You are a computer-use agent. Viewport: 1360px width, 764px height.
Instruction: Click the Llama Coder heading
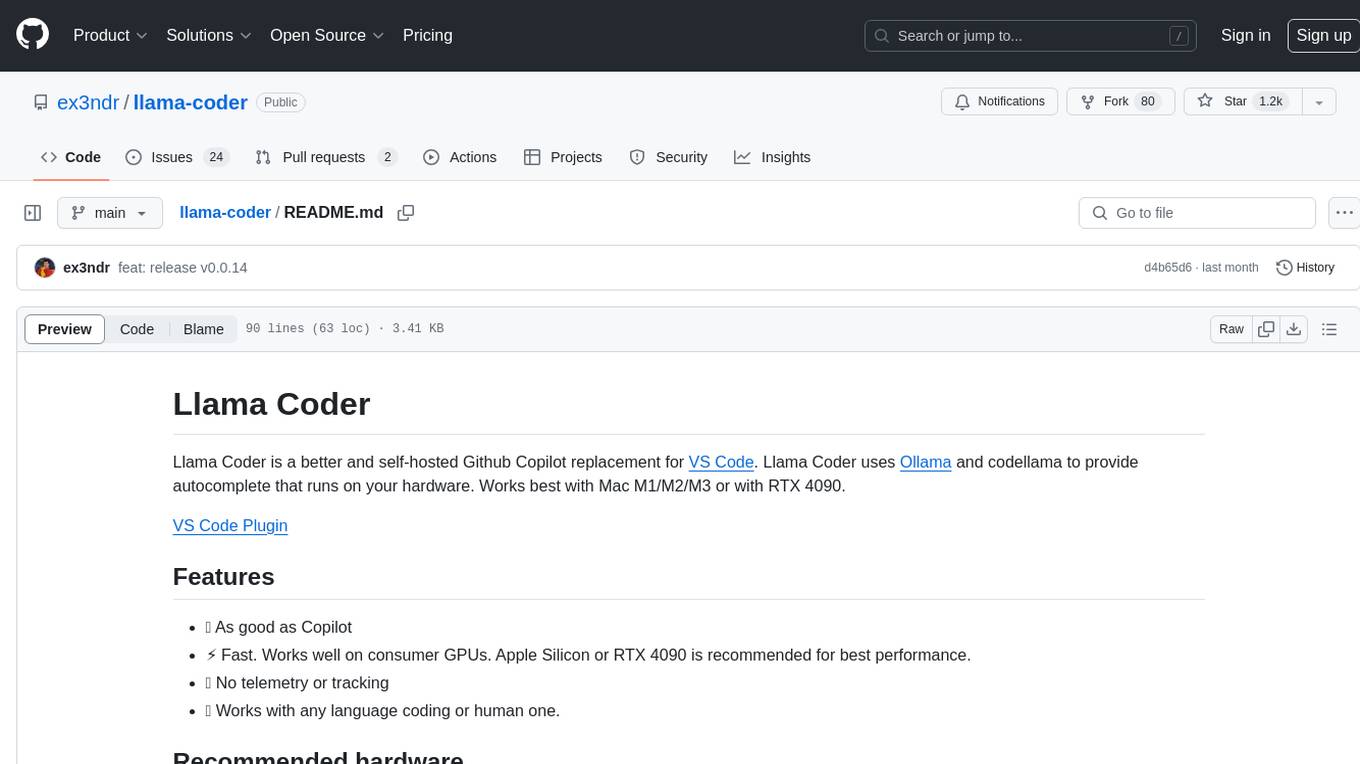pos(271,404)
